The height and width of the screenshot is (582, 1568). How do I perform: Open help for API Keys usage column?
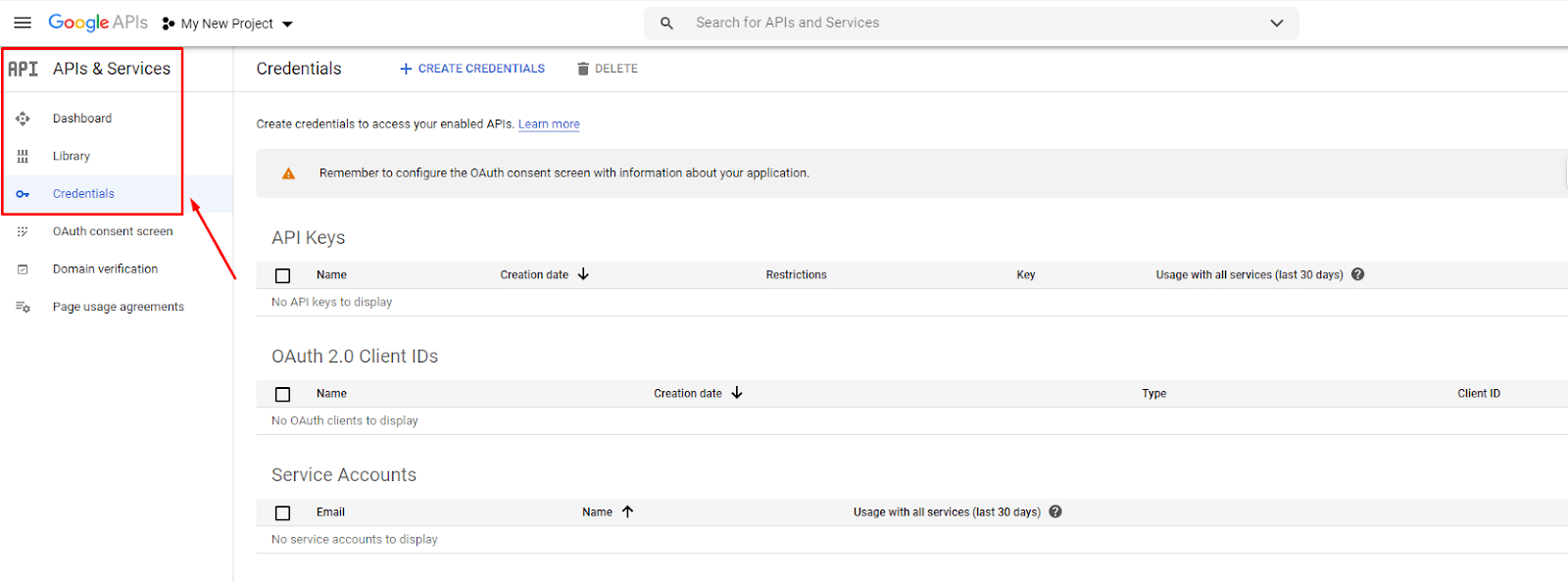[1357, 274]
